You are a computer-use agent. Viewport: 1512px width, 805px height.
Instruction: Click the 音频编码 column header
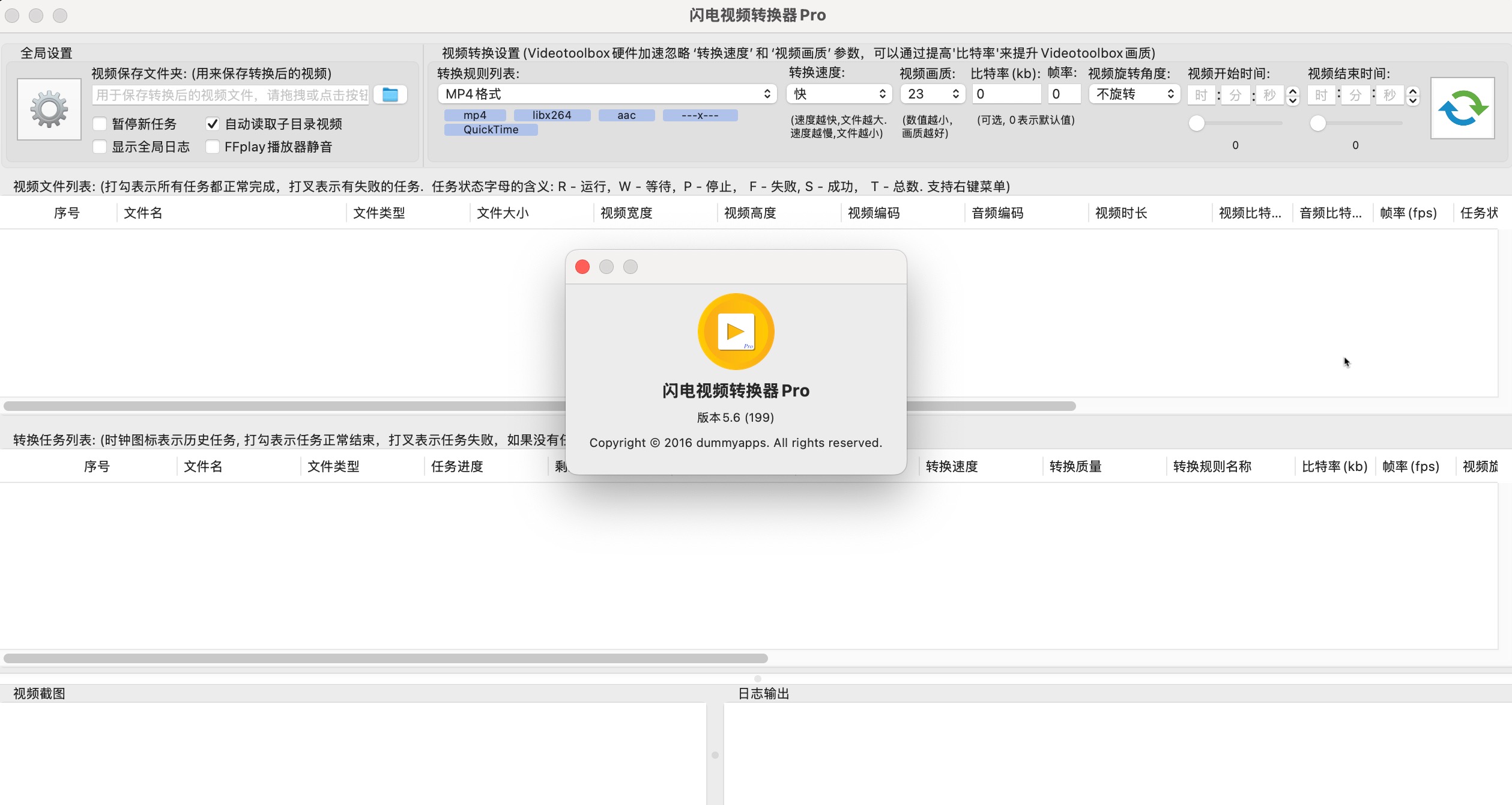(x=1026, y=213)
